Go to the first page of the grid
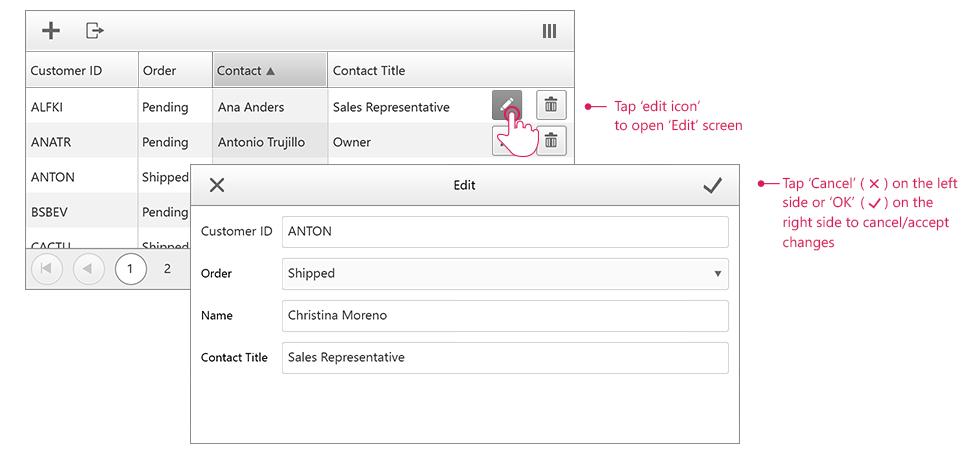This screenshot has width=960, height=450. click(46, 269)
